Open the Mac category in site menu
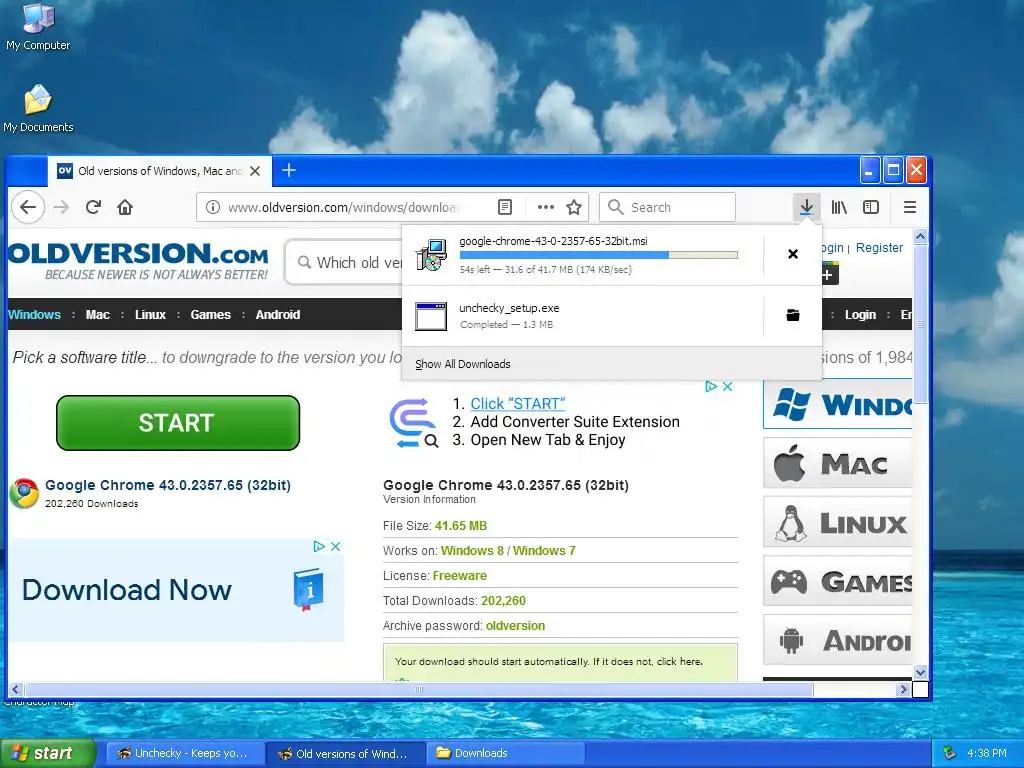This screenshot has height=768, width=1024. [x=97, y=315]
